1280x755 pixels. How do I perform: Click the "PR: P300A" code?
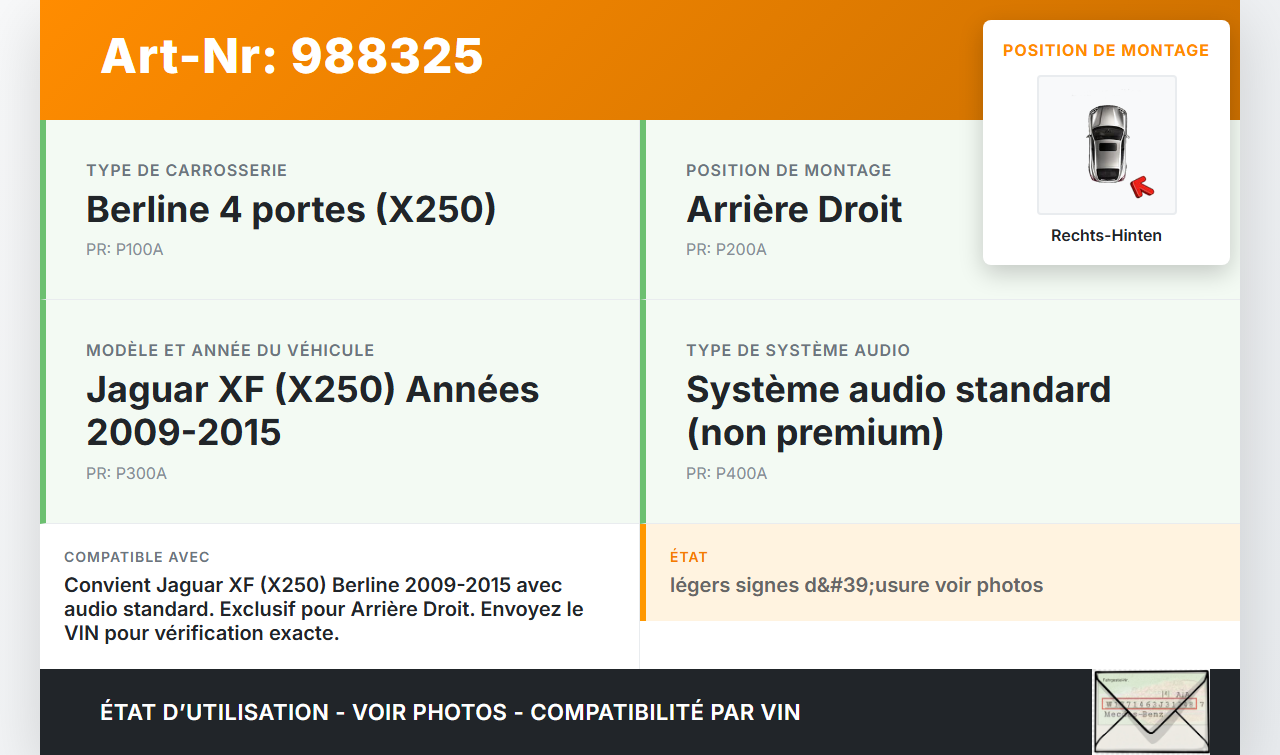coord(126,474)
